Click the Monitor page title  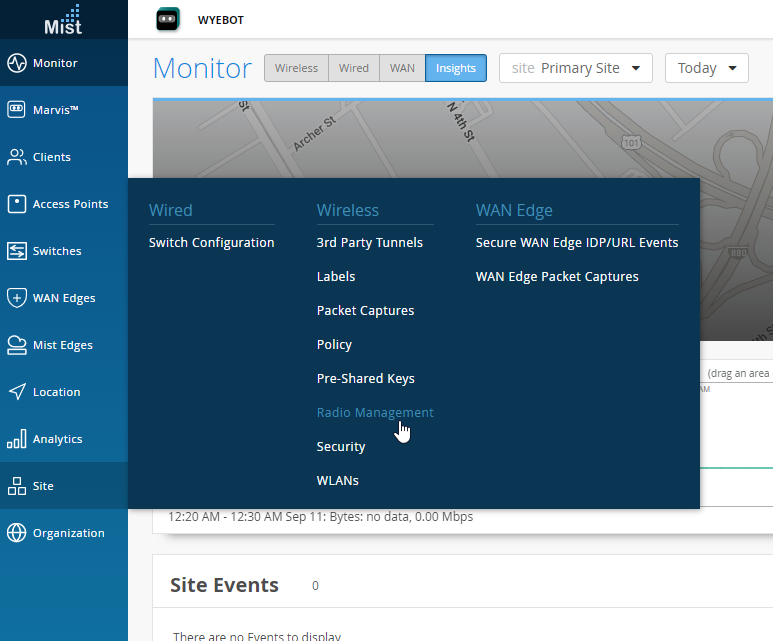tap(202, 68)
